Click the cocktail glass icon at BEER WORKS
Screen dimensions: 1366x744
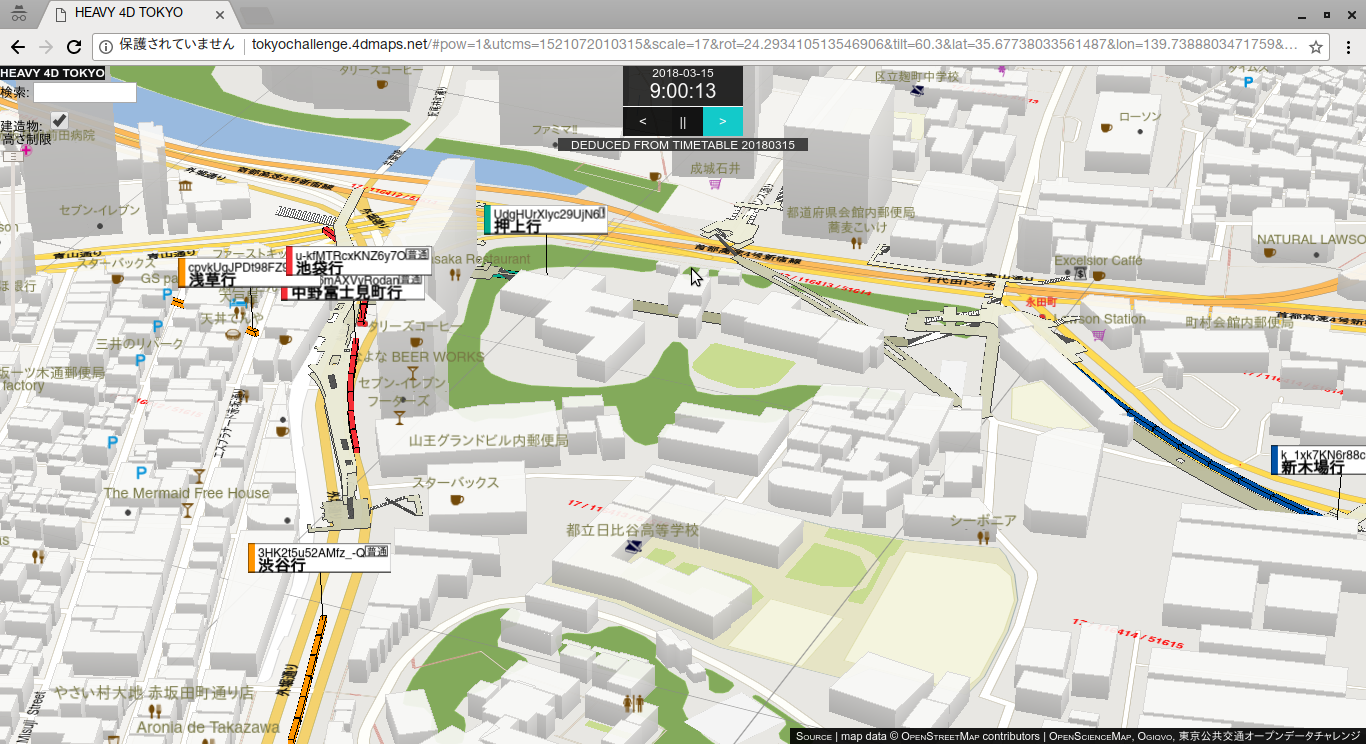click(412, 374)
